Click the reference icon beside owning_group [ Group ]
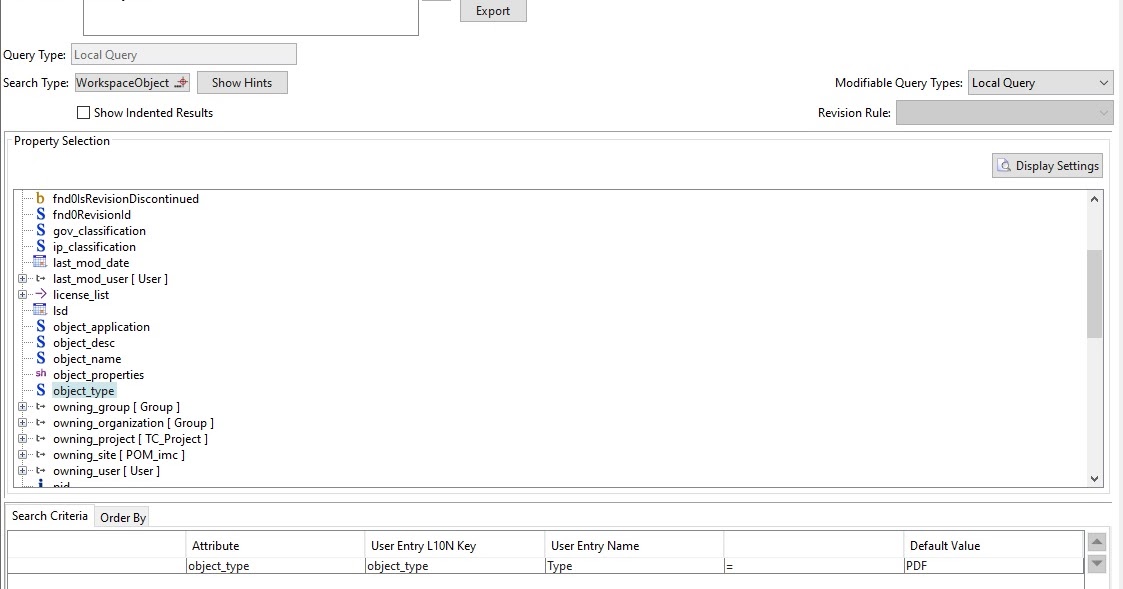Image resolution: width=1123 pixels, height=589 pixels. coord(40,406)
